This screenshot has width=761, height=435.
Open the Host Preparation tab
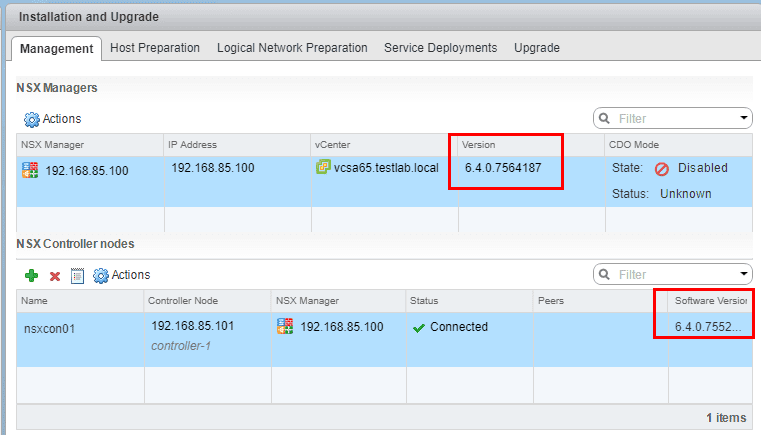click(155, 48)
